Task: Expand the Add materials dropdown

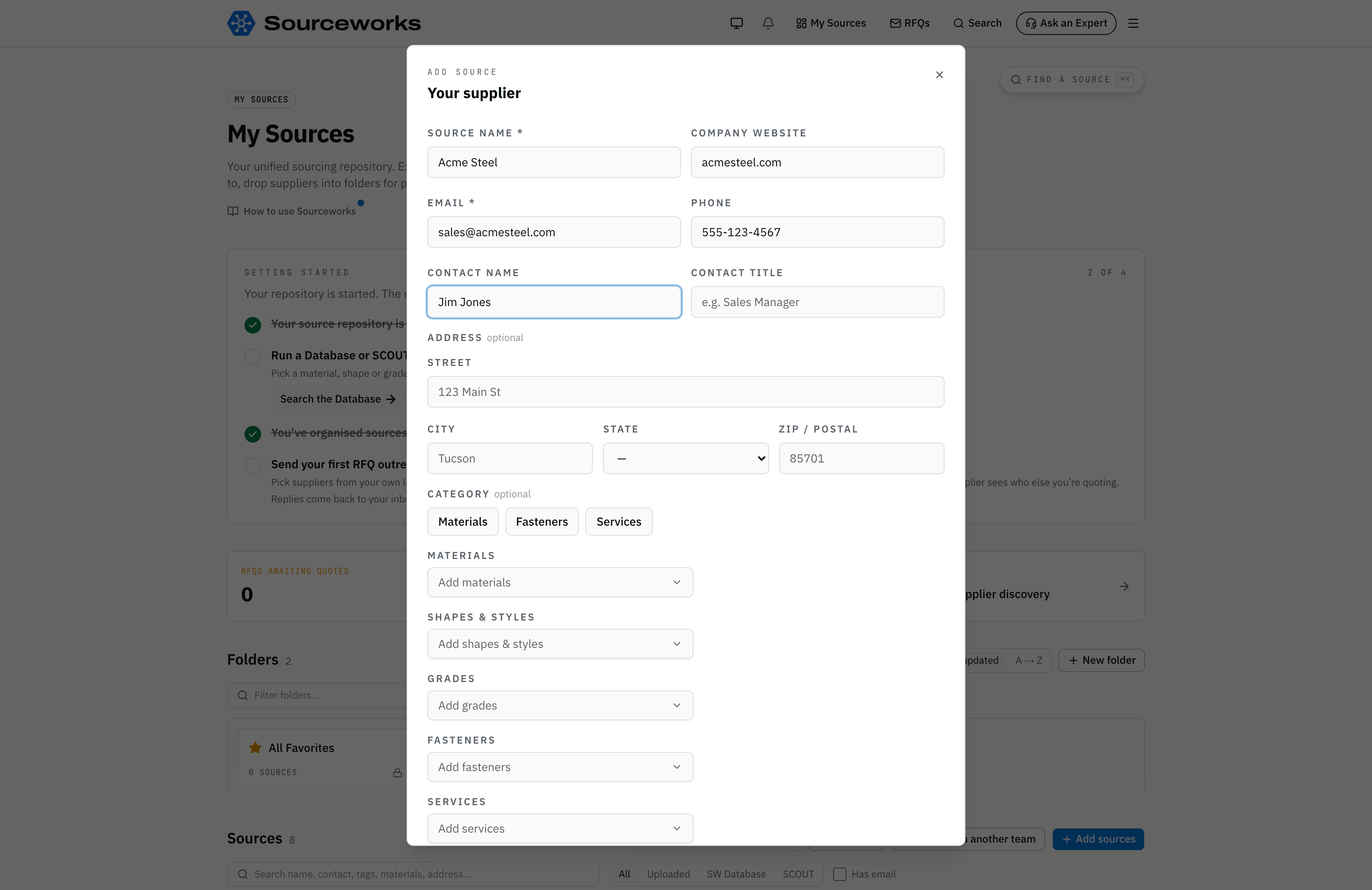Action: click(560, 582)
